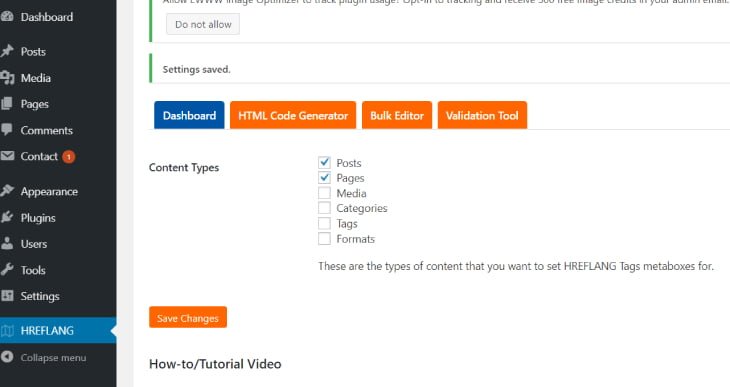This screenshot has width=730, height=387.
Task: Click the HREFLANG Tags metaboxes description text
Action: pyautogui.click(x=516, y=266)
